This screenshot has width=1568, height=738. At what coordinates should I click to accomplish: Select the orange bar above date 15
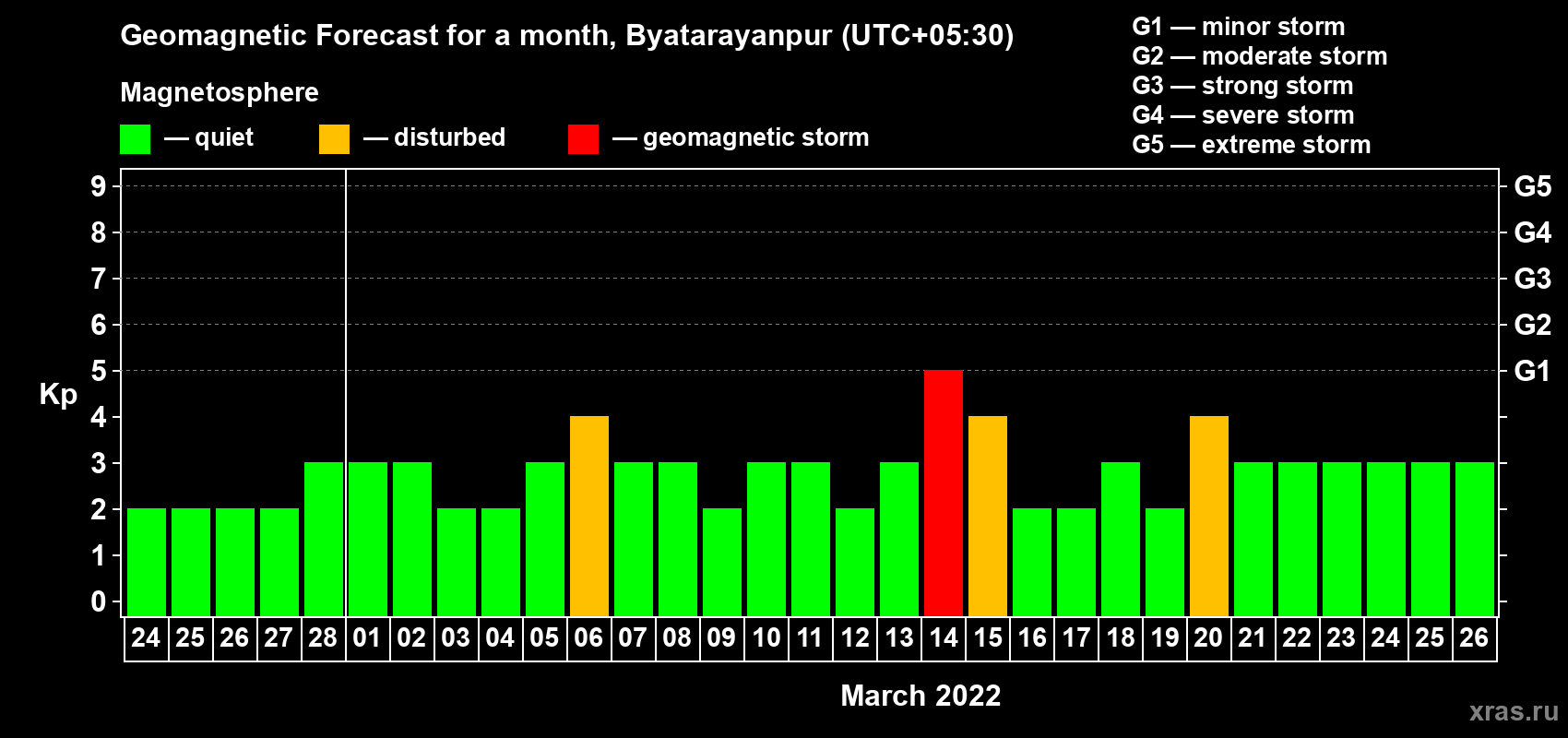[987, 516]
